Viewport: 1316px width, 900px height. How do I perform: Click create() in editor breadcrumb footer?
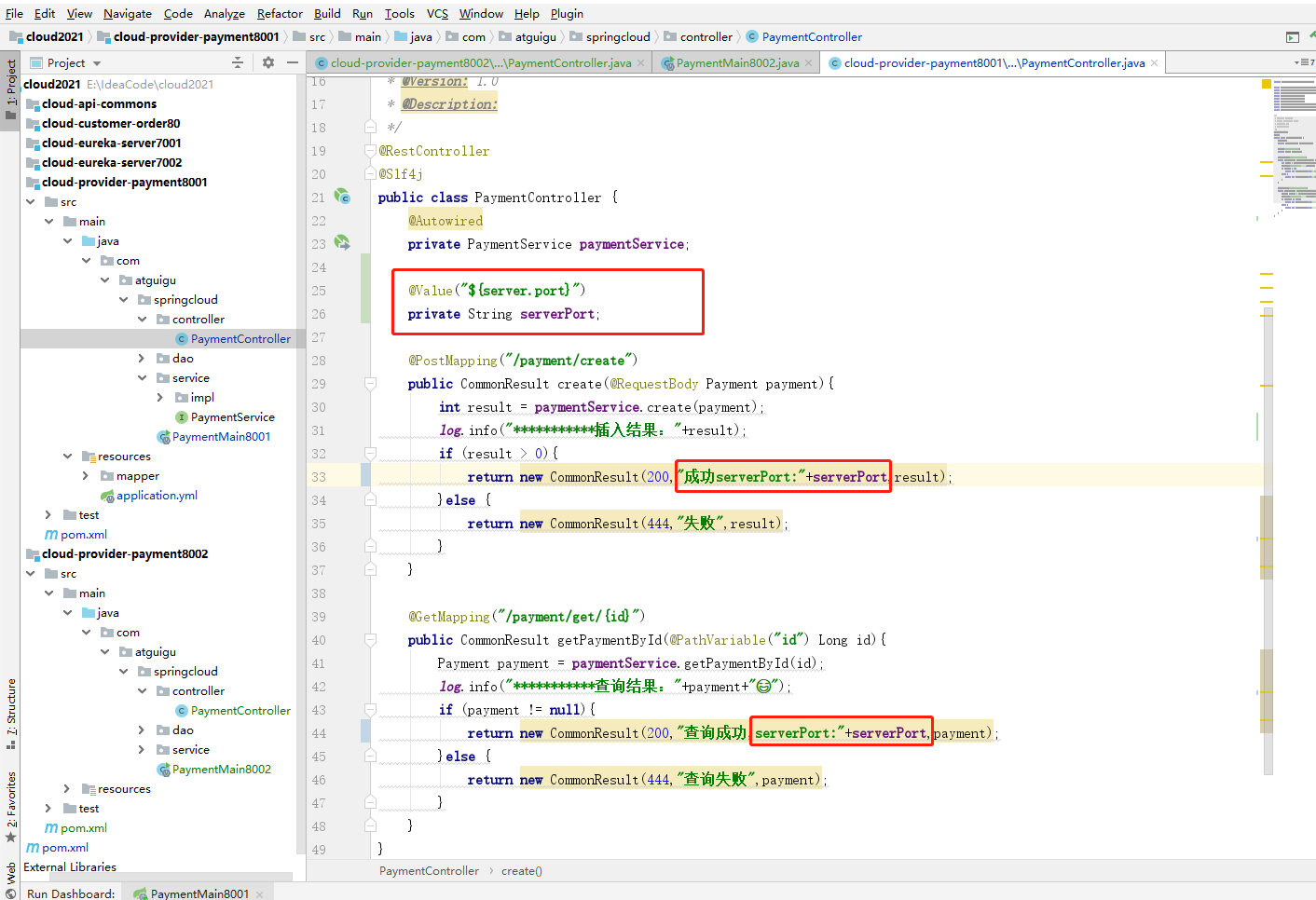tap(521, 871)
